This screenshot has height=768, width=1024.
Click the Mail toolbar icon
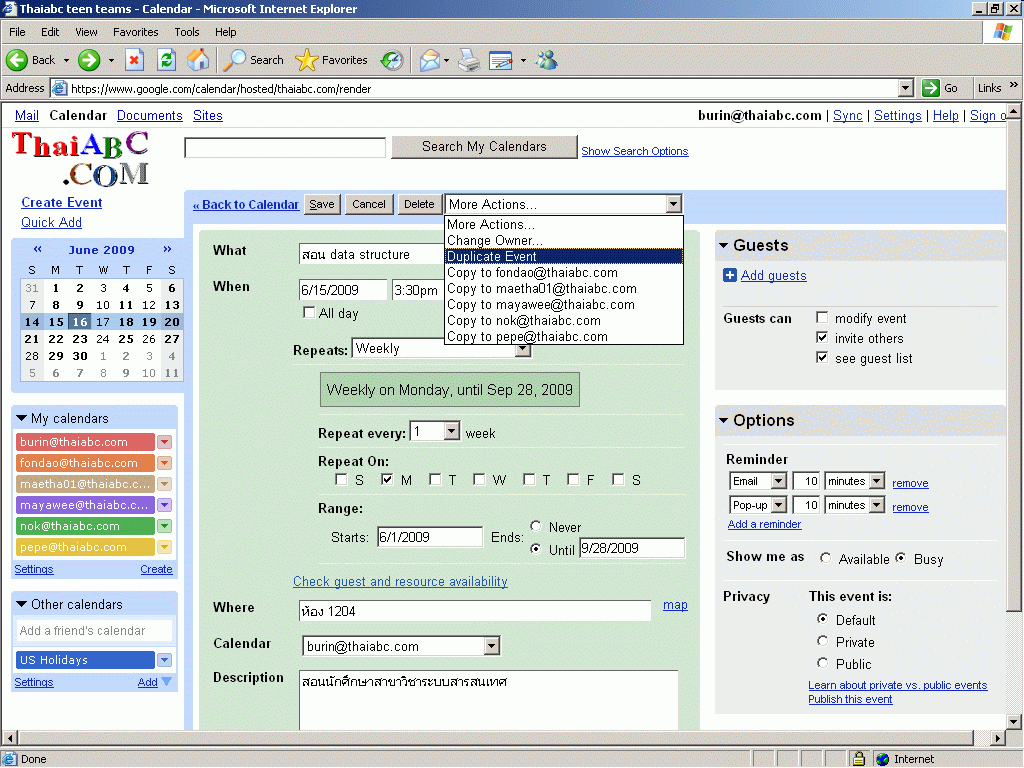tap(429, 60)
